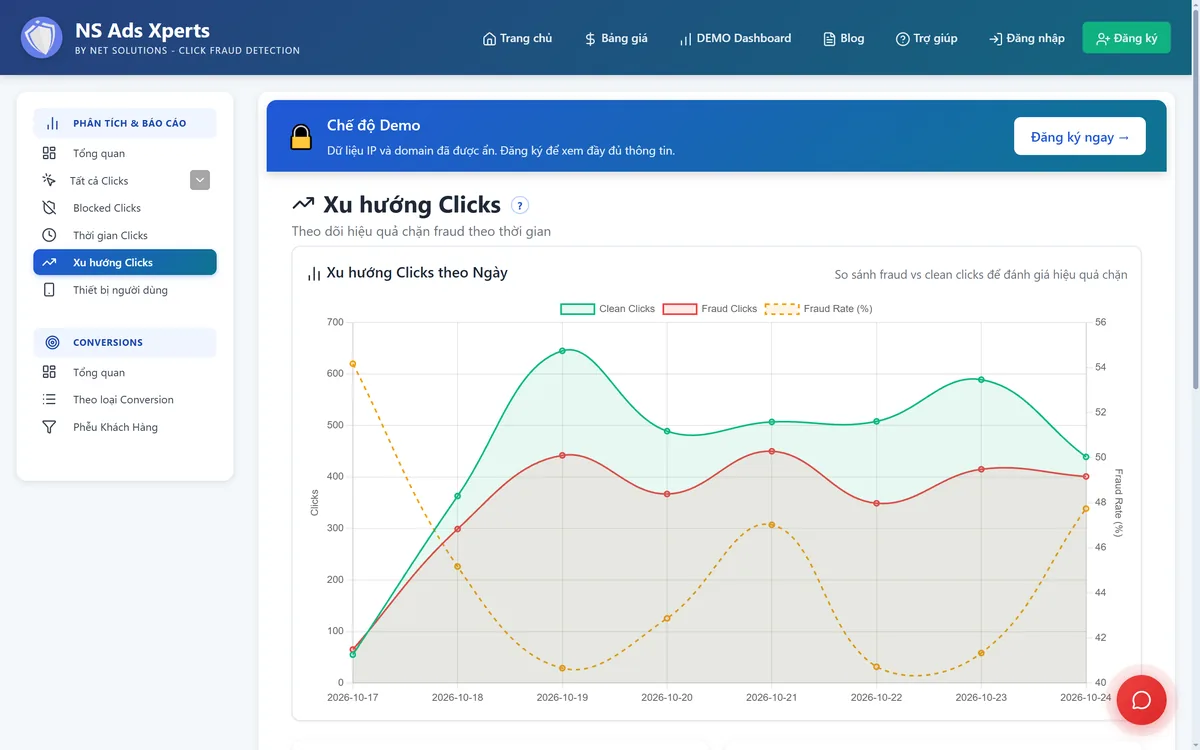Click the Clean Clicks peak point on 2026-10-19
Screen dimensions: 1200x750
562,351
